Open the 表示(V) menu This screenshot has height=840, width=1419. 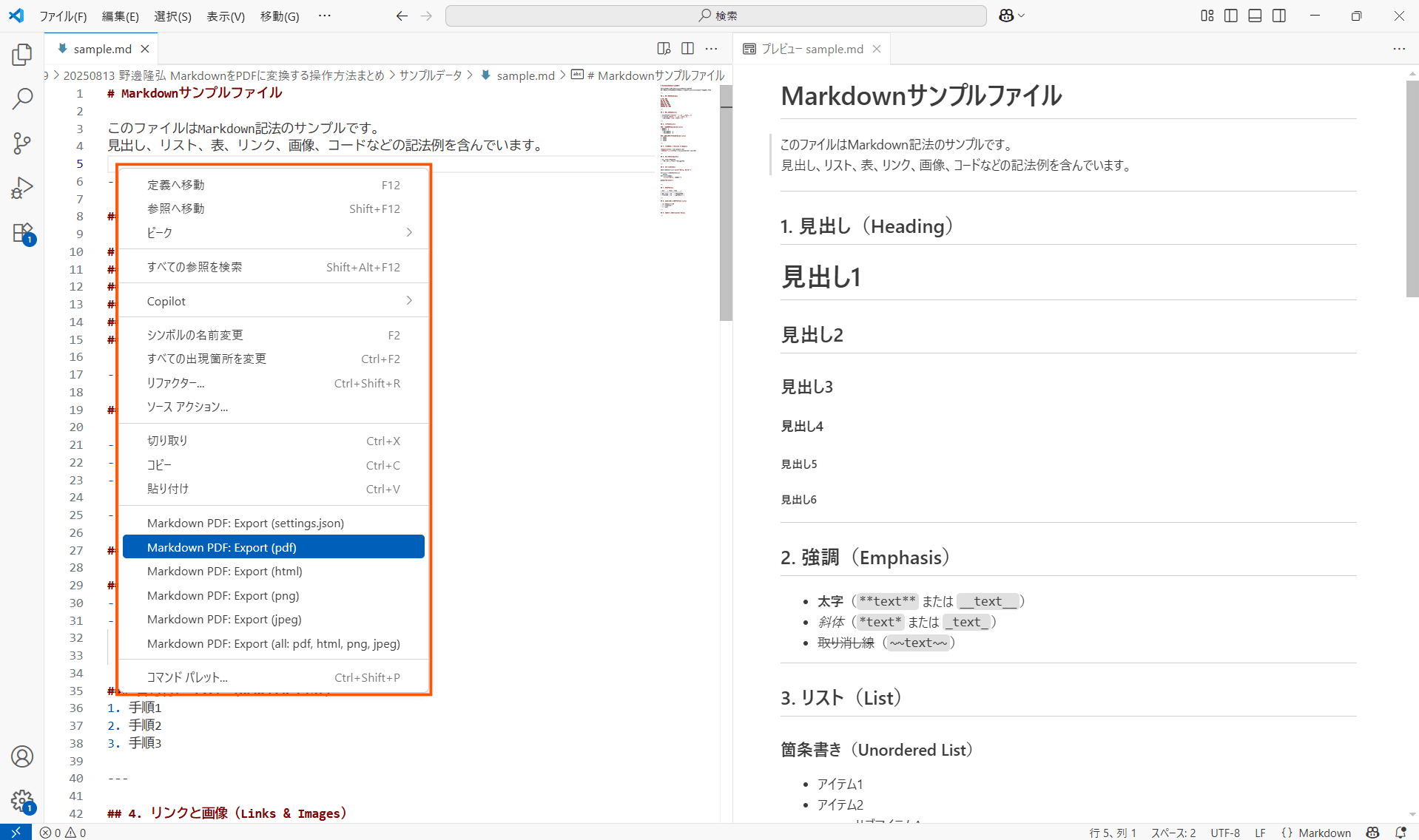(225, 16)
